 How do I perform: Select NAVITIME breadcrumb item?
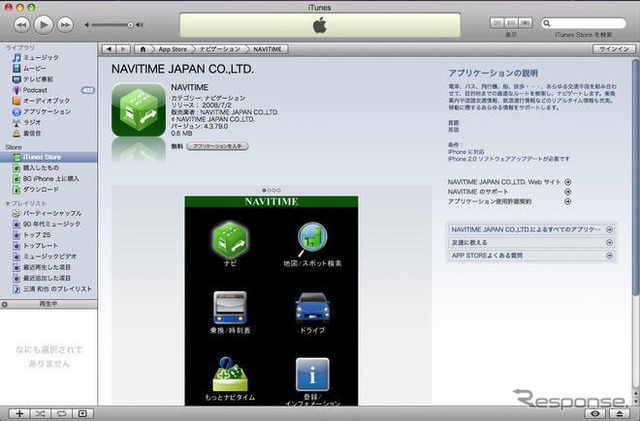coord(267,49)
